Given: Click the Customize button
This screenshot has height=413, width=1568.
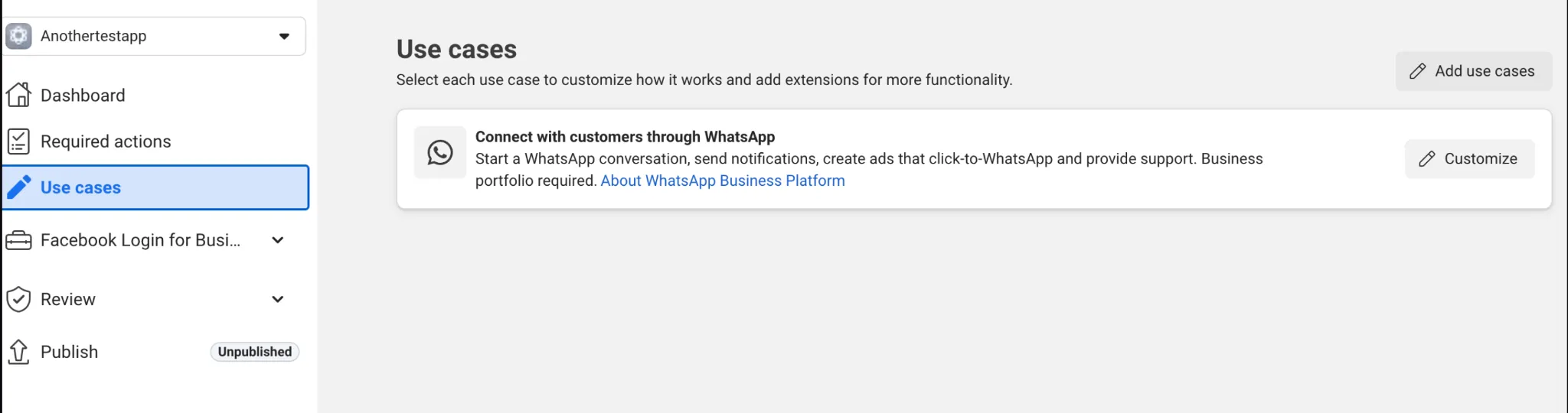Looking at the screenshot, I should pos(1470,159).
